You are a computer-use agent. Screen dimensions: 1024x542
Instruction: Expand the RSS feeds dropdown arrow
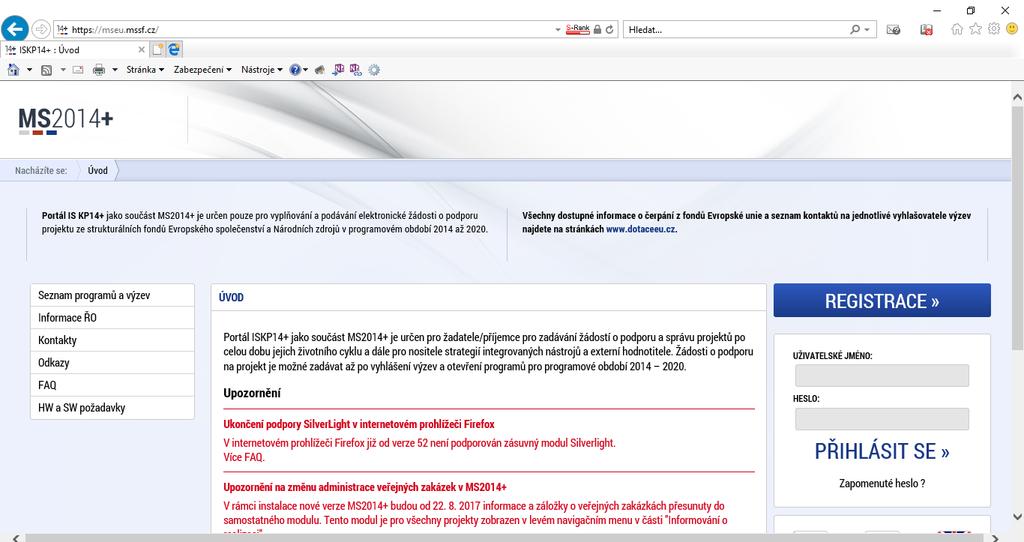tap(63, 70)
